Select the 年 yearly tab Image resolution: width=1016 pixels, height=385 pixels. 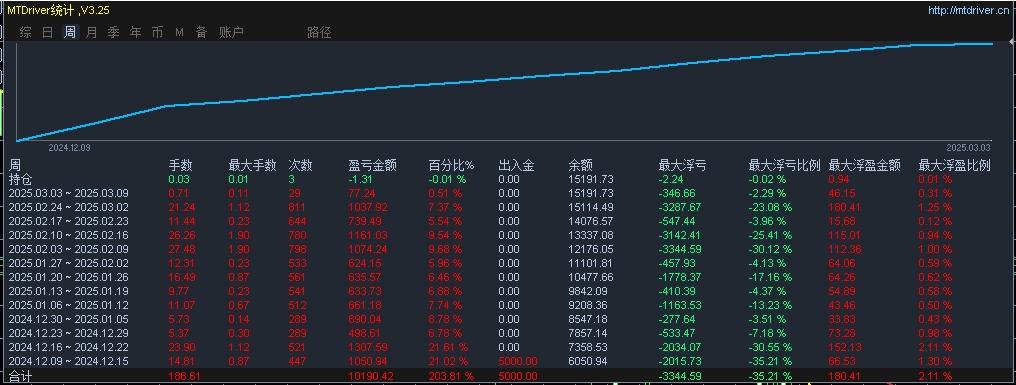[135, 32]
